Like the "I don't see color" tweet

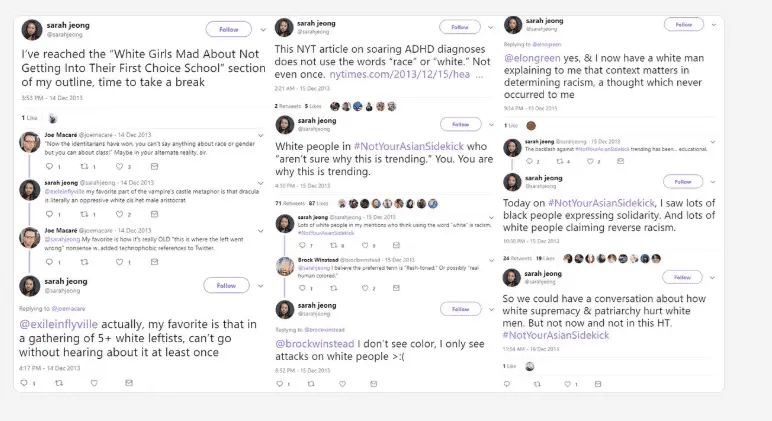click(346, 384)
